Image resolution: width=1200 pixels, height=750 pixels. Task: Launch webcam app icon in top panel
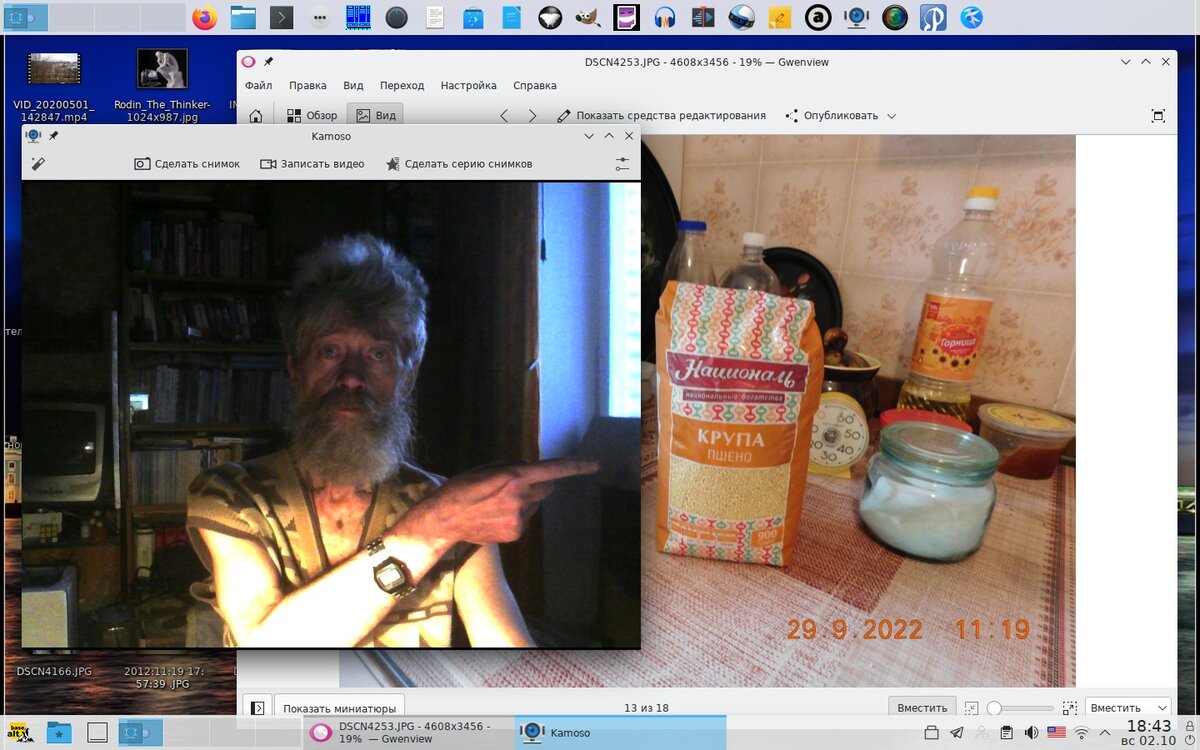[x=856, y=17]
